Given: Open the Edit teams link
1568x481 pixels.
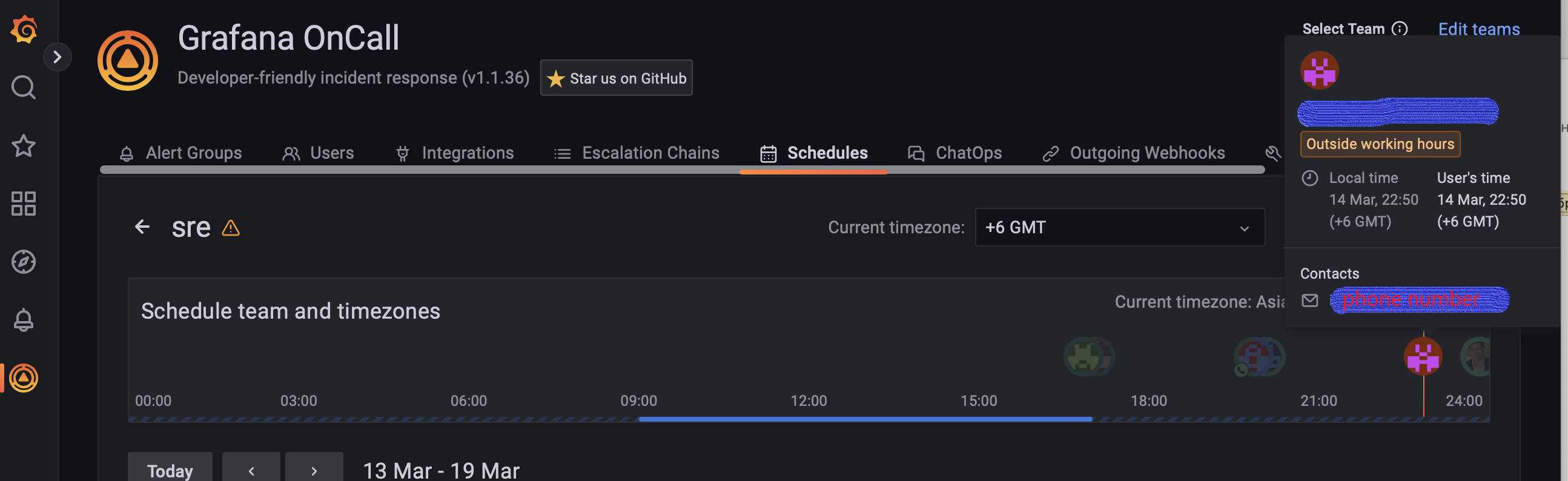Looking at the screenshot, I should coord(1478,28).
